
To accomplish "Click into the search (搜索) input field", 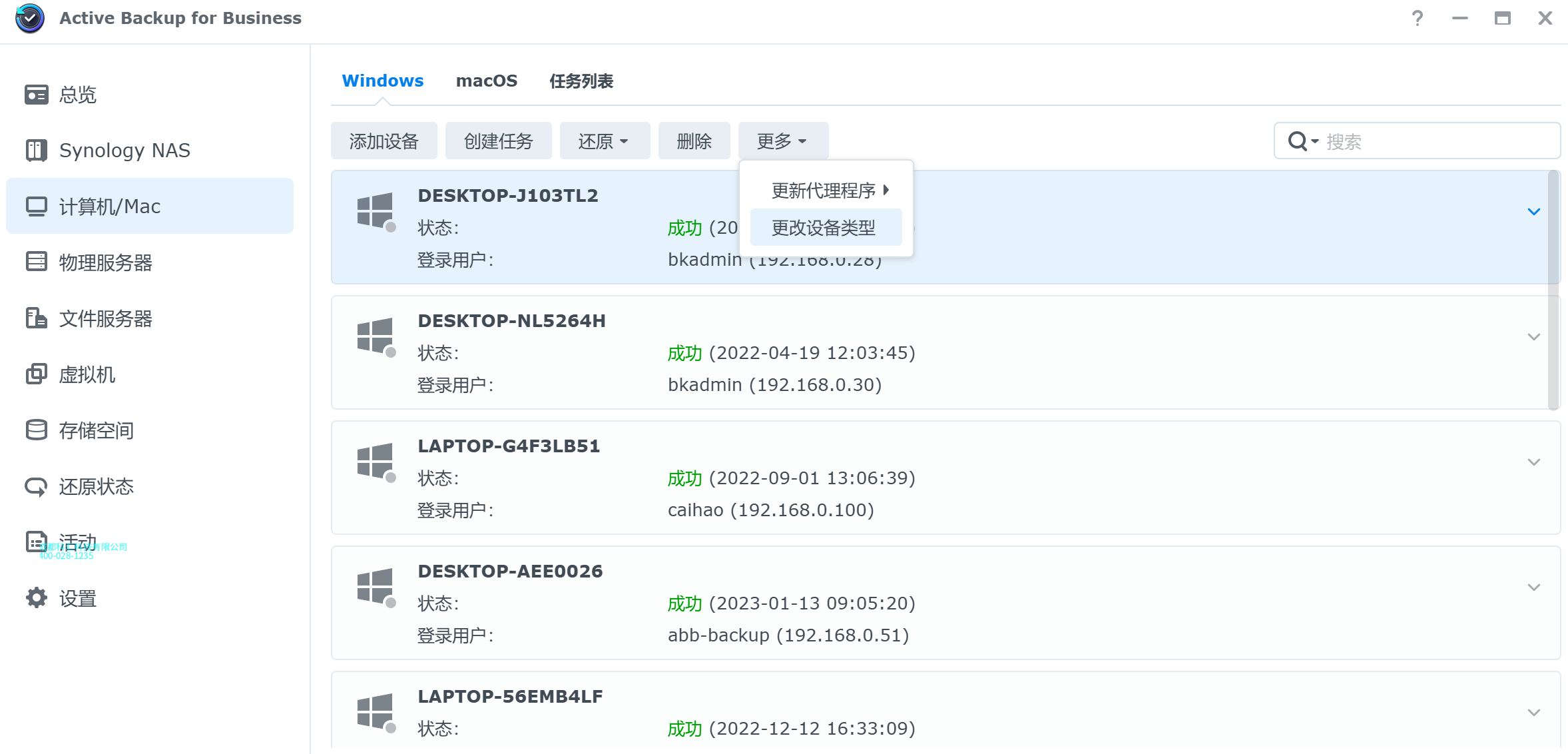I will (1438, 141).
